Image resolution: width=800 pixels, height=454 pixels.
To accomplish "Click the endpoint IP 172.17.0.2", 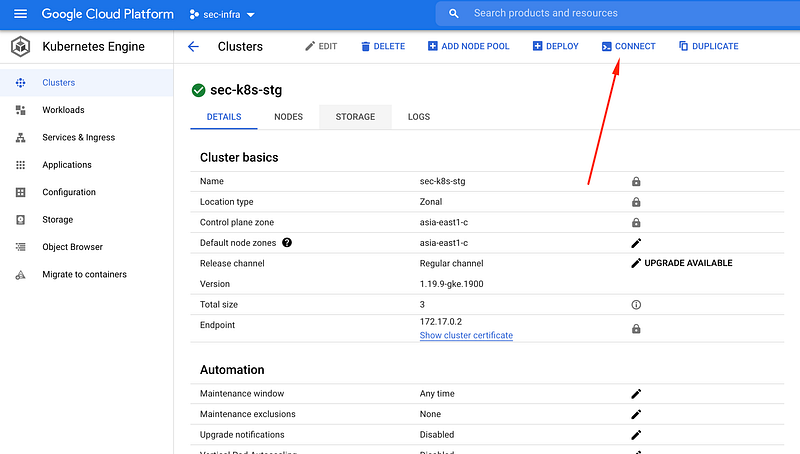I will [440, 321].
